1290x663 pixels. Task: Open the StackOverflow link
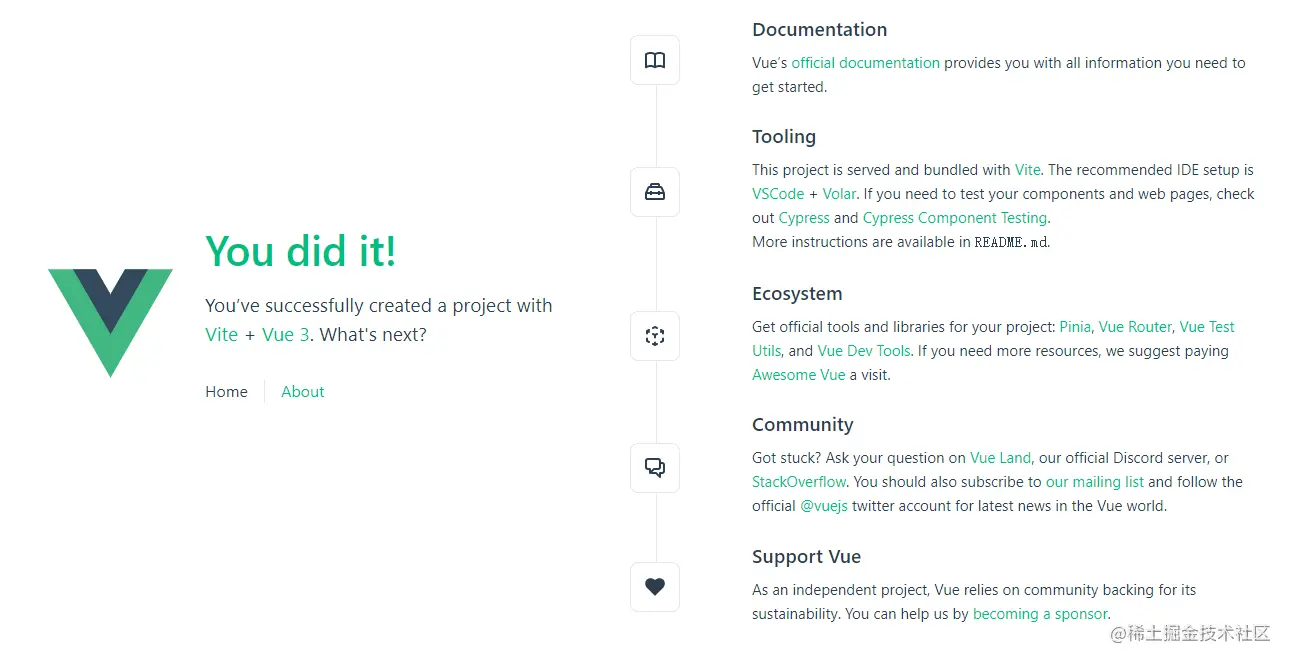click(799, 482)
